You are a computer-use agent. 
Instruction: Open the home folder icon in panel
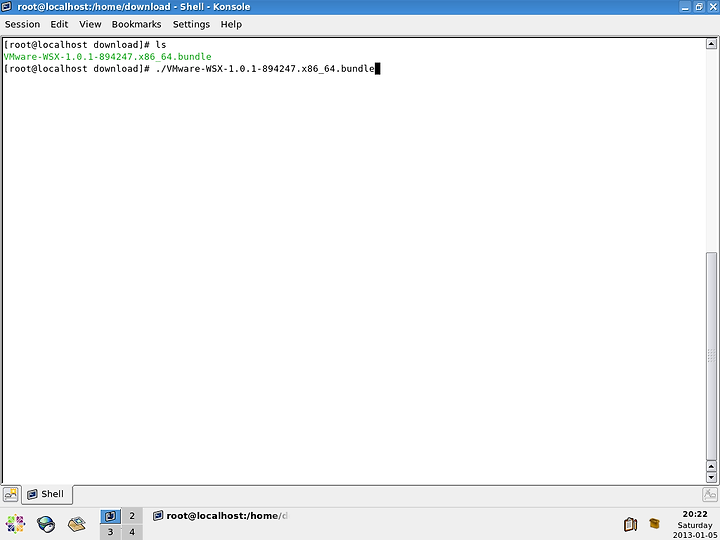coord(77,524)
